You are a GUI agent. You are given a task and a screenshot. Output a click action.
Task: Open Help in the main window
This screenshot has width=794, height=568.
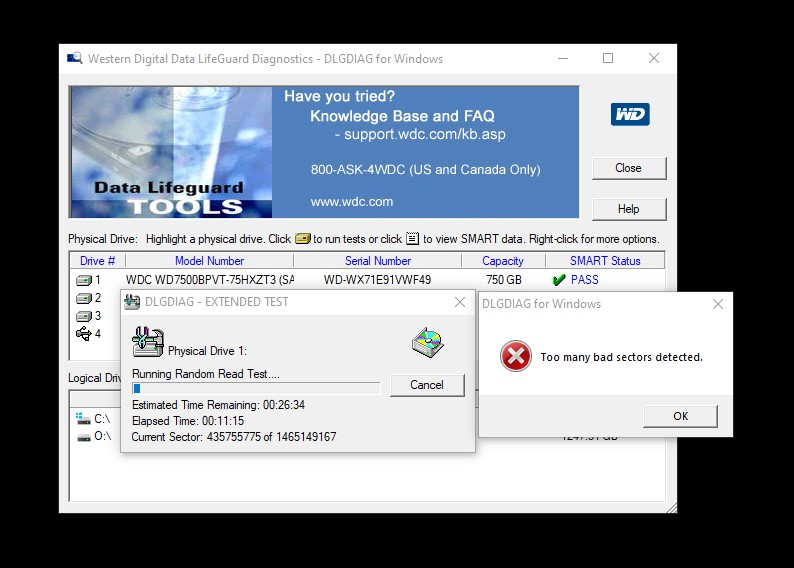pyautogui.click(x=629, y=209)
